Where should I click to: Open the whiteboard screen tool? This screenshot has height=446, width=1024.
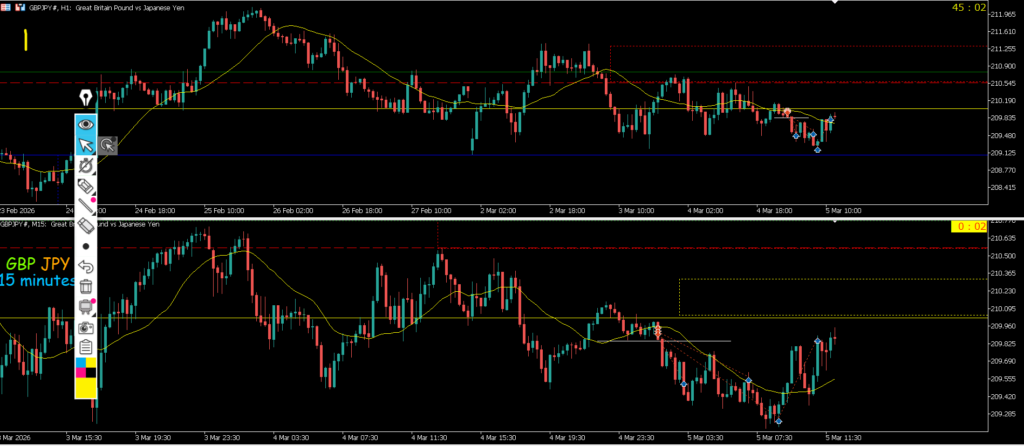point(86,307)
